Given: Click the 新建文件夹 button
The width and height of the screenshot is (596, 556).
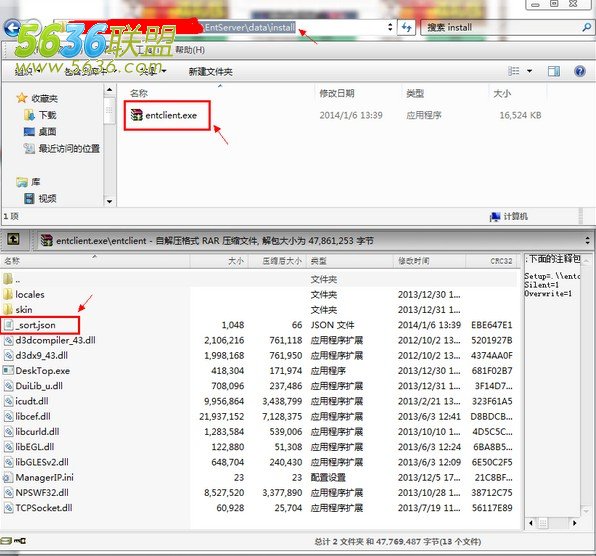Looking at the screenshot, I should click(x=211, y=71).
